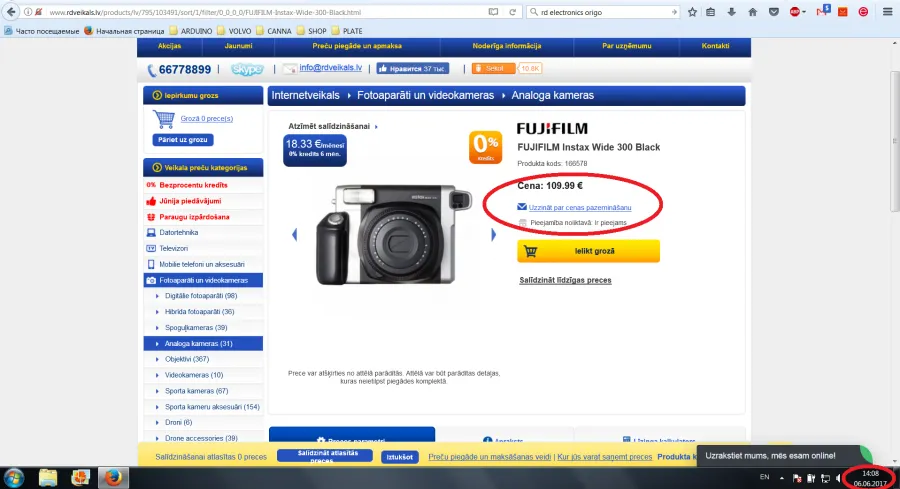This screenshot has width=900, height=489.
Task: Expand Digitālie fotoaparāti (98) subcategory
Action: click(x=203, y=296)
